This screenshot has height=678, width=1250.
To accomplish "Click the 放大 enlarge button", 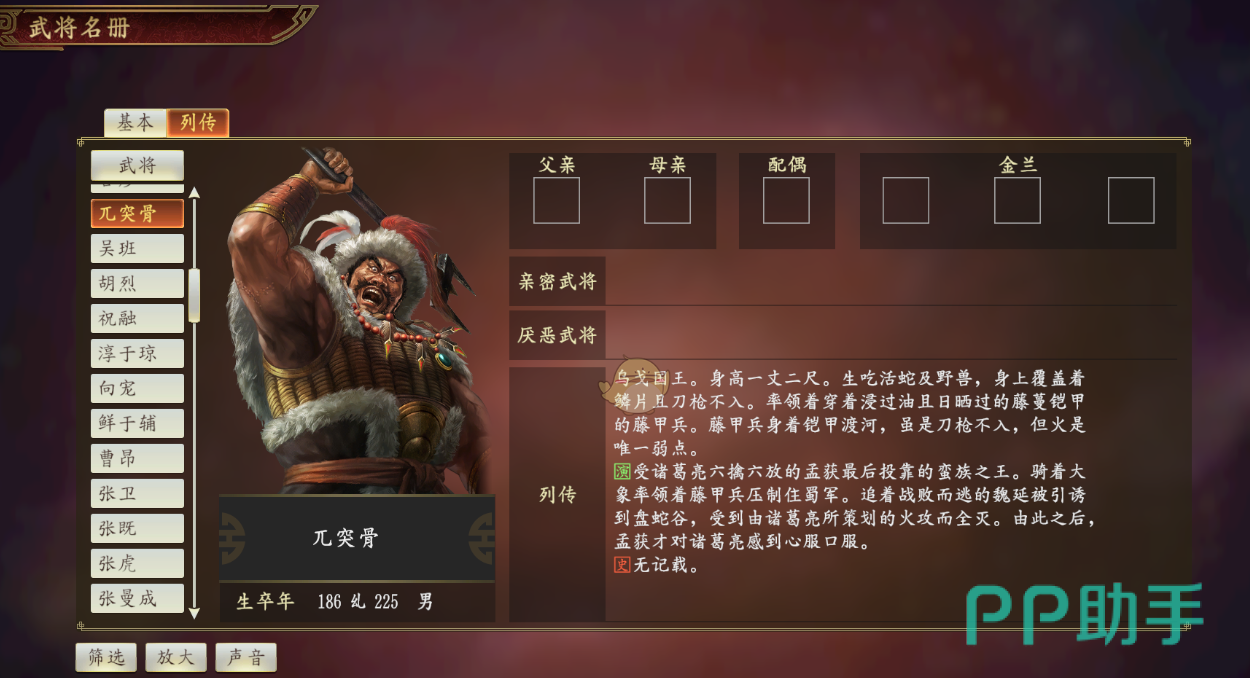I will (x=176, y=657).
